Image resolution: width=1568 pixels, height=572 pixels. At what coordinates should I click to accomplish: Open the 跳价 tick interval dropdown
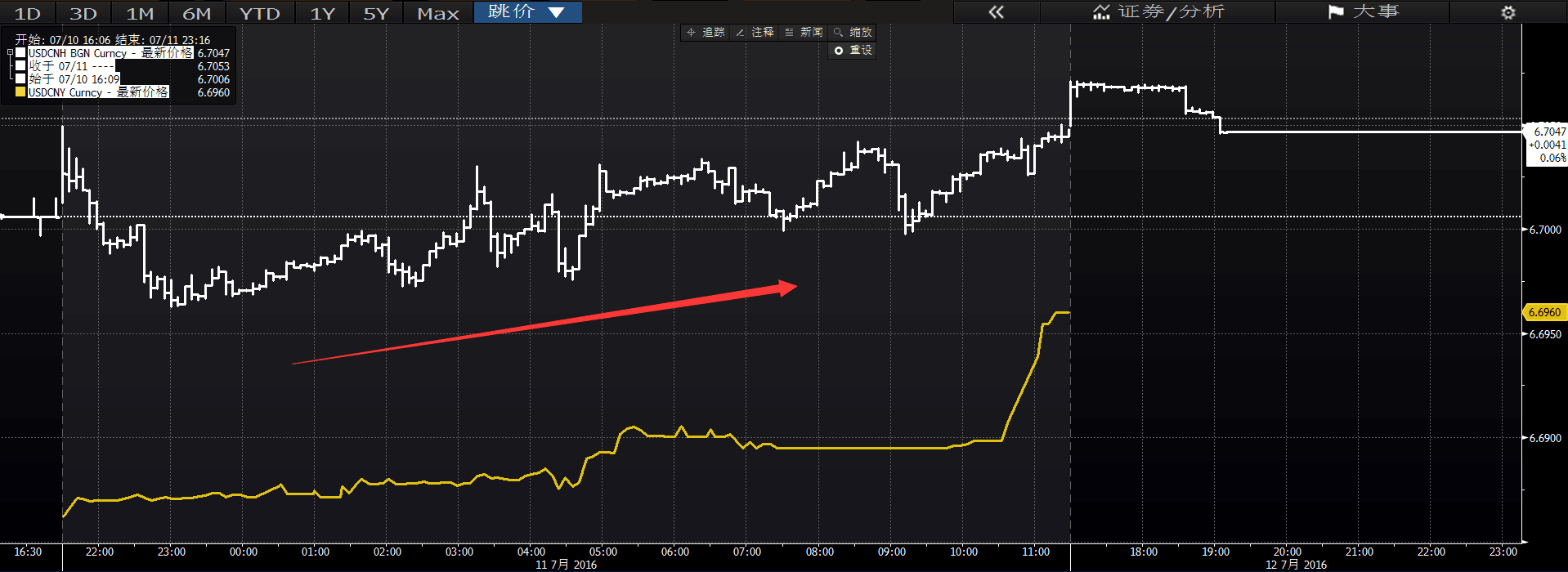coord(527,12)
